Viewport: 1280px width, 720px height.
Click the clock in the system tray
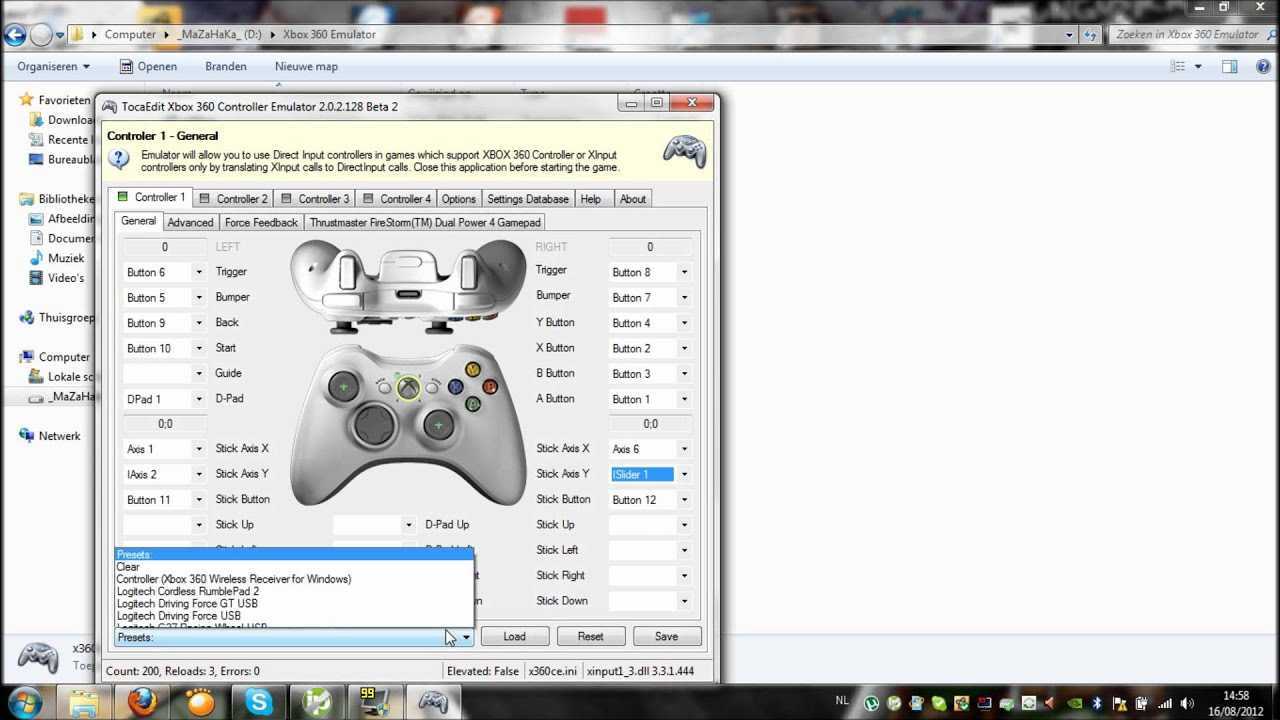pyautogui.click(x=1236, y=702)
